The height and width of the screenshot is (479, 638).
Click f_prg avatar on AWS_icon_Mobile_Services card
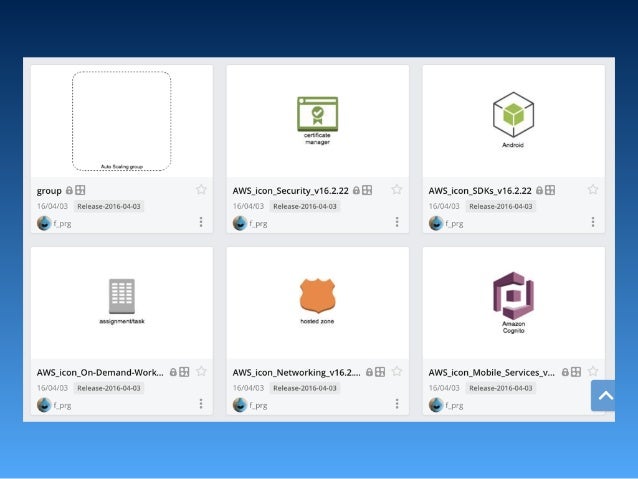click(x=436, y=405)
